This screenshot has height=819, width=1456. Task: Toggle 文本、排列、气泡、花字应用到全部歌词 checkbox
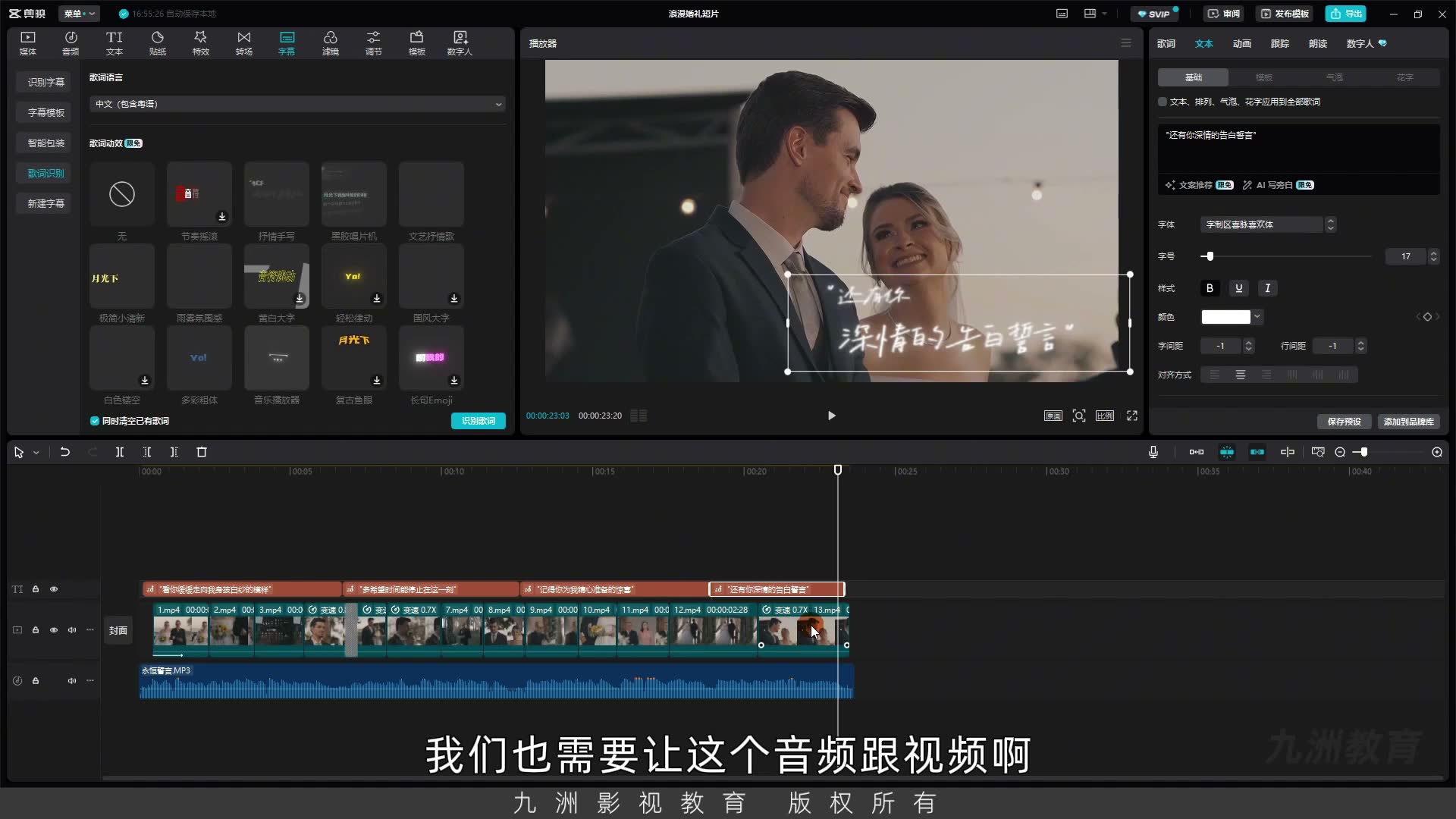1163,102
